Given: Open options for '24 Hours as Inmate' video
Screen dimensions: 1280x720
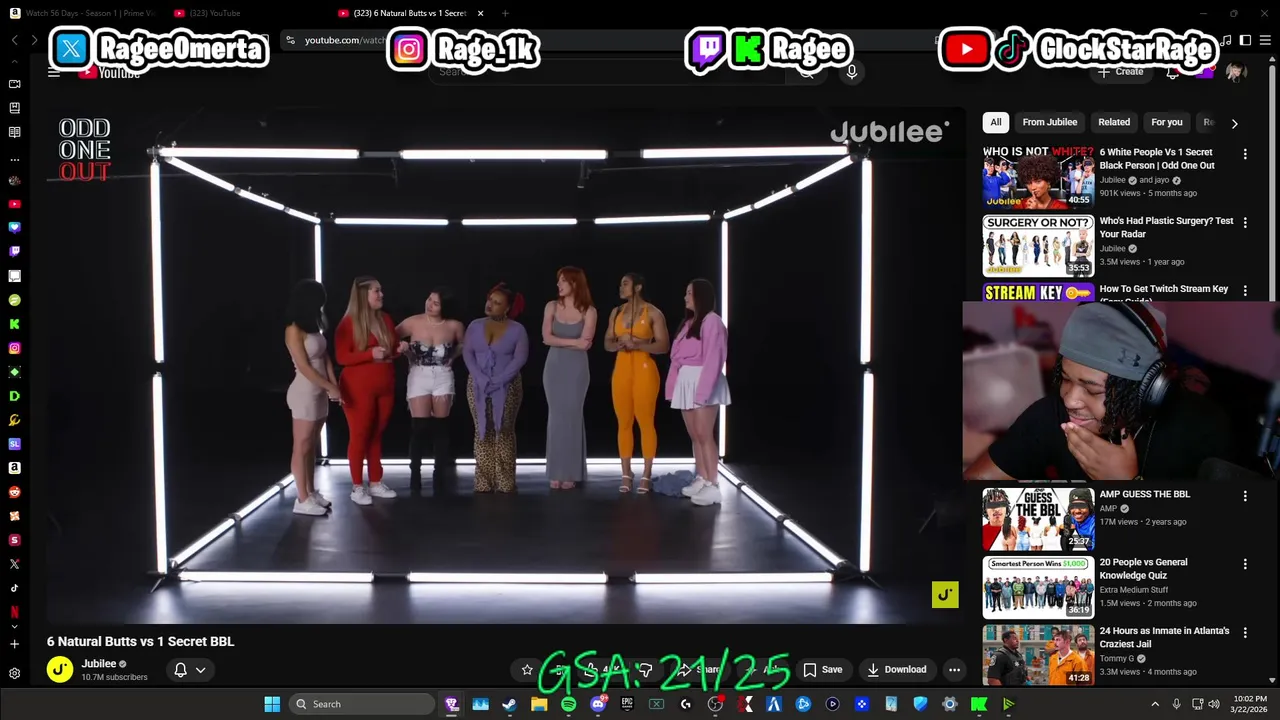Looking at the screenshot, I should pos(1245,632).
